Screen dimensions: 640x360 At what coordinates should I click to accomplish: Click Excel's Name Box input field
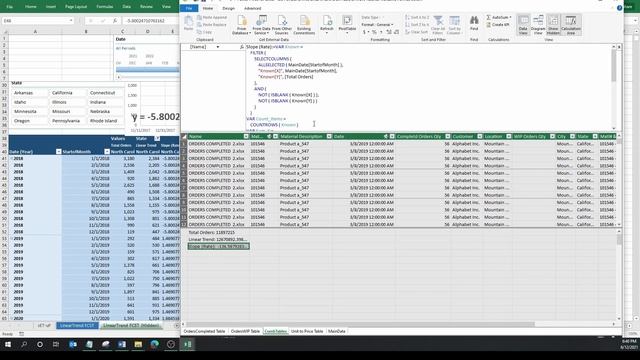pos(38,20)
